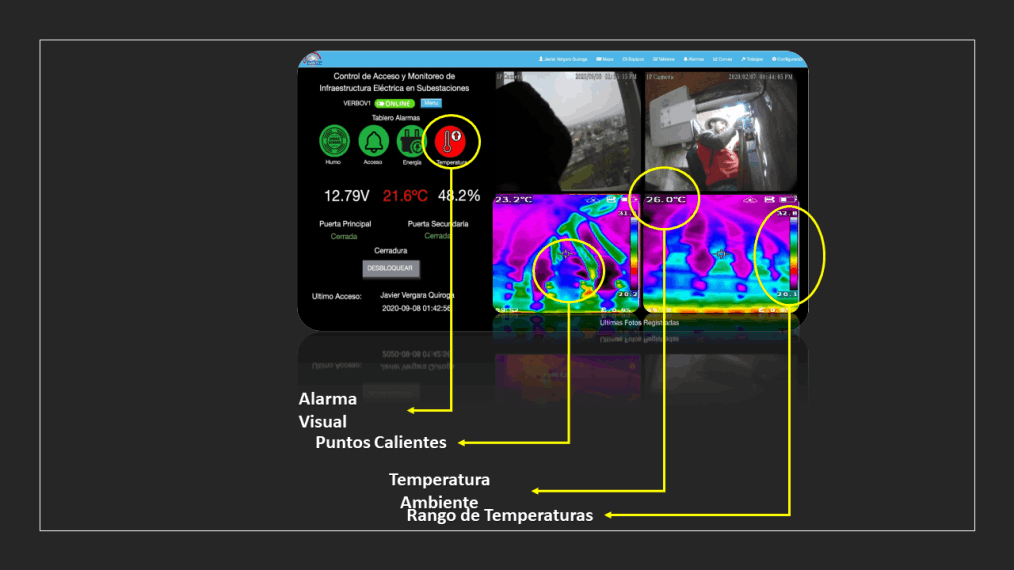This screenshot has width=1014, height=570.
Task: Click the logo in the top-left corner
Action: (313, 59)
